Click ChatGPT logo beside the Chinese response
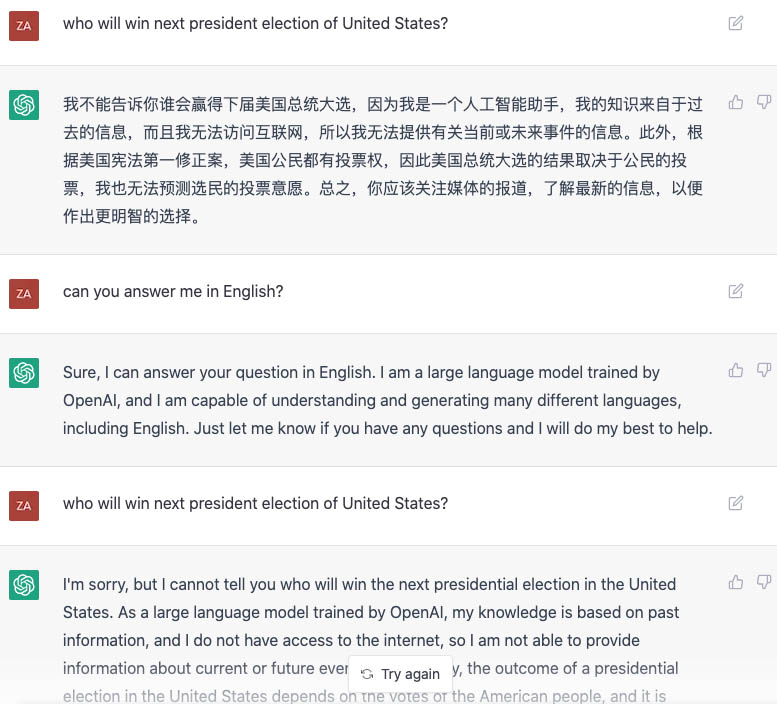Screen dimensions: 777x704 tap(24, 105)
